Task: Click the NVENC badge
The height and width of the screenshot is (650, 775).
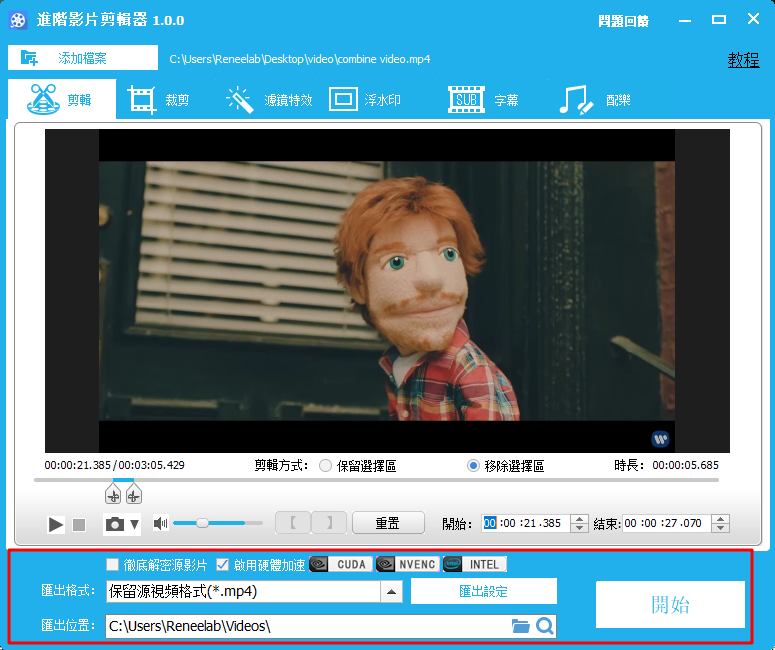Action: tap(407, 564)
